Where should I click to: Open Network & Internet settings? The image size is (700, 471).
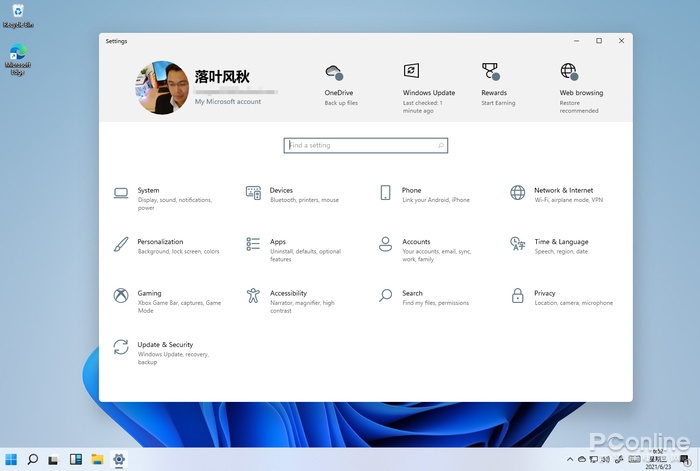coord(563,191)
